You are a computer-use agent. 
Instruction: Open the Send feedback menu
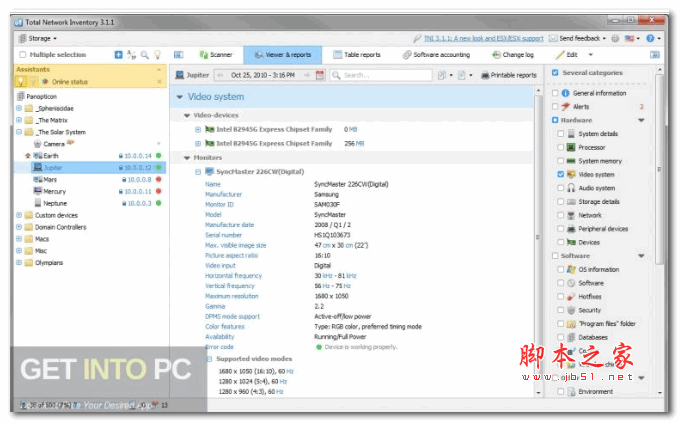pyautogui.click(x=578, y=38)
